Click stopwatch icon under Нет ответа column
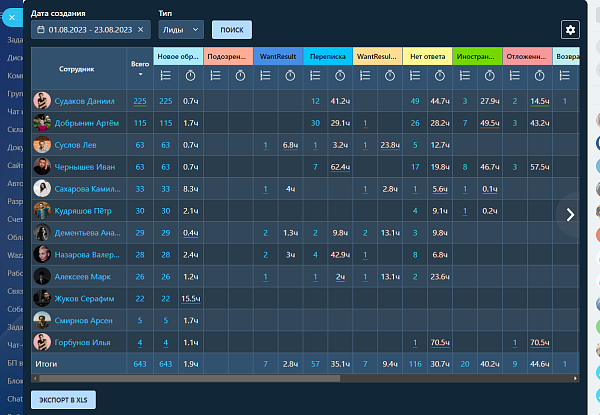 (x=439, y=75)
